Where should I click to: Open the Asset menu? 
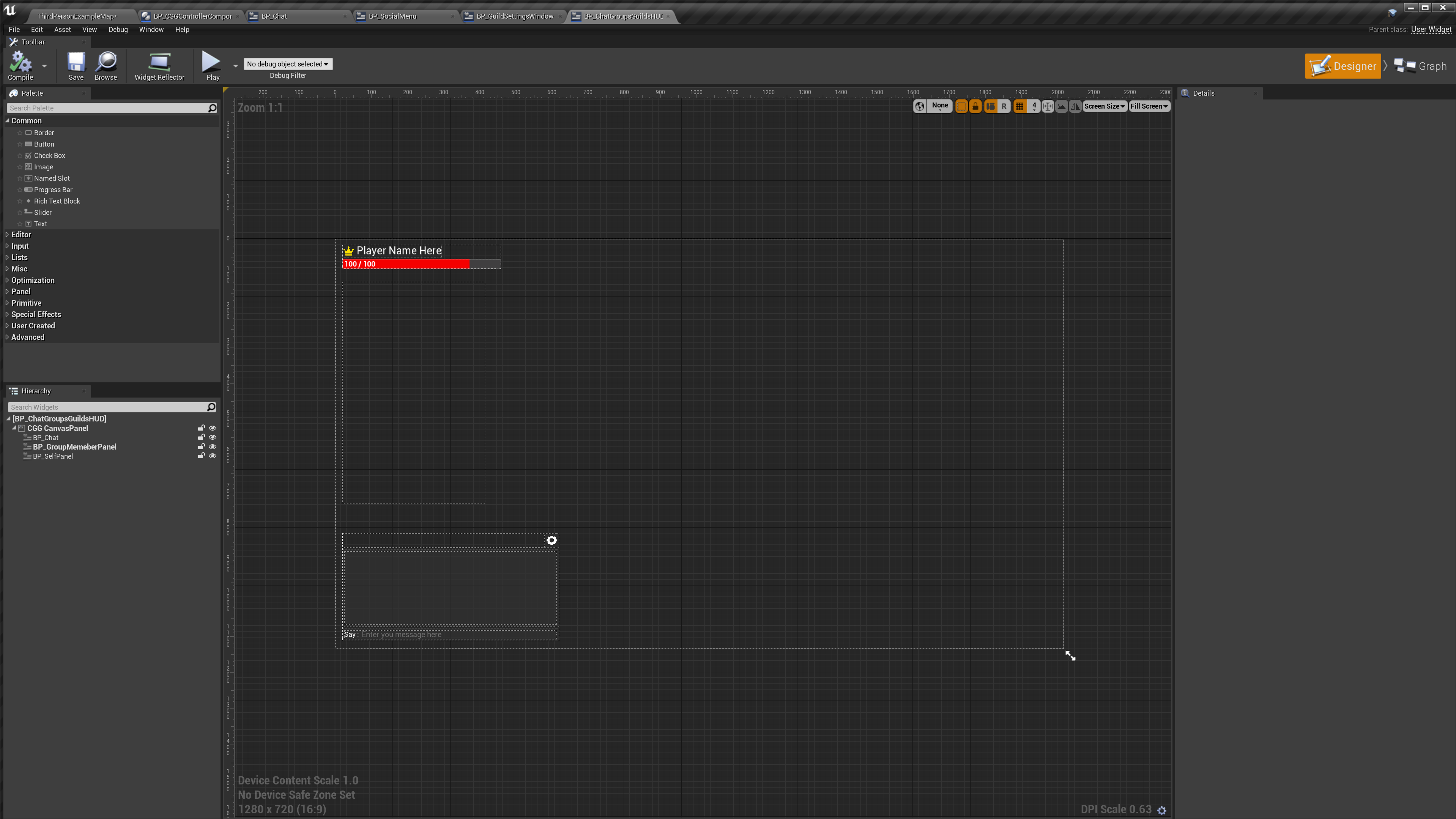(x=62, y=29)
